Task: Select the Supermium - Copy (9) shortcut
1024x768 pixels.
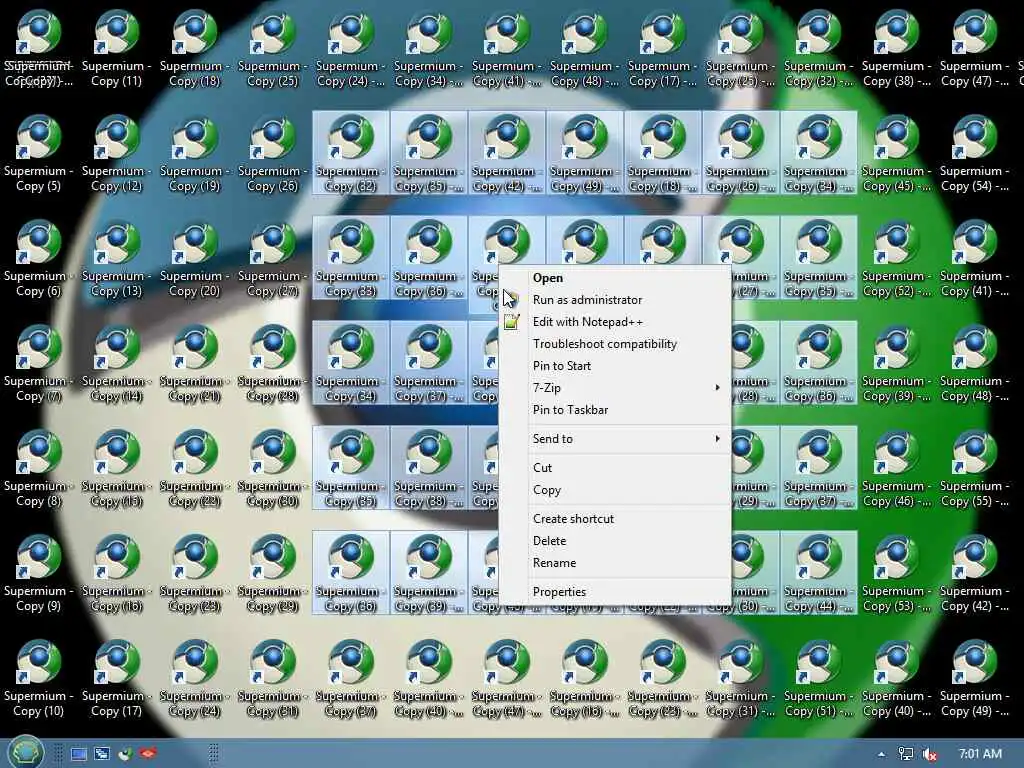Action: 39,574
